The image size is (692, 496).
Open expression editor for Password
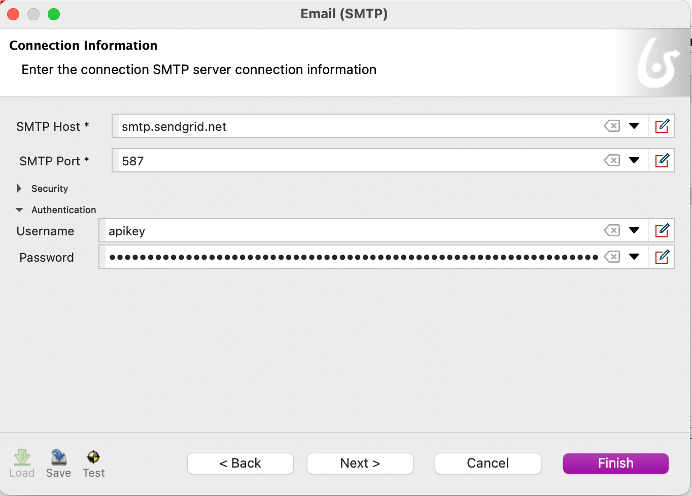(662, 257)
